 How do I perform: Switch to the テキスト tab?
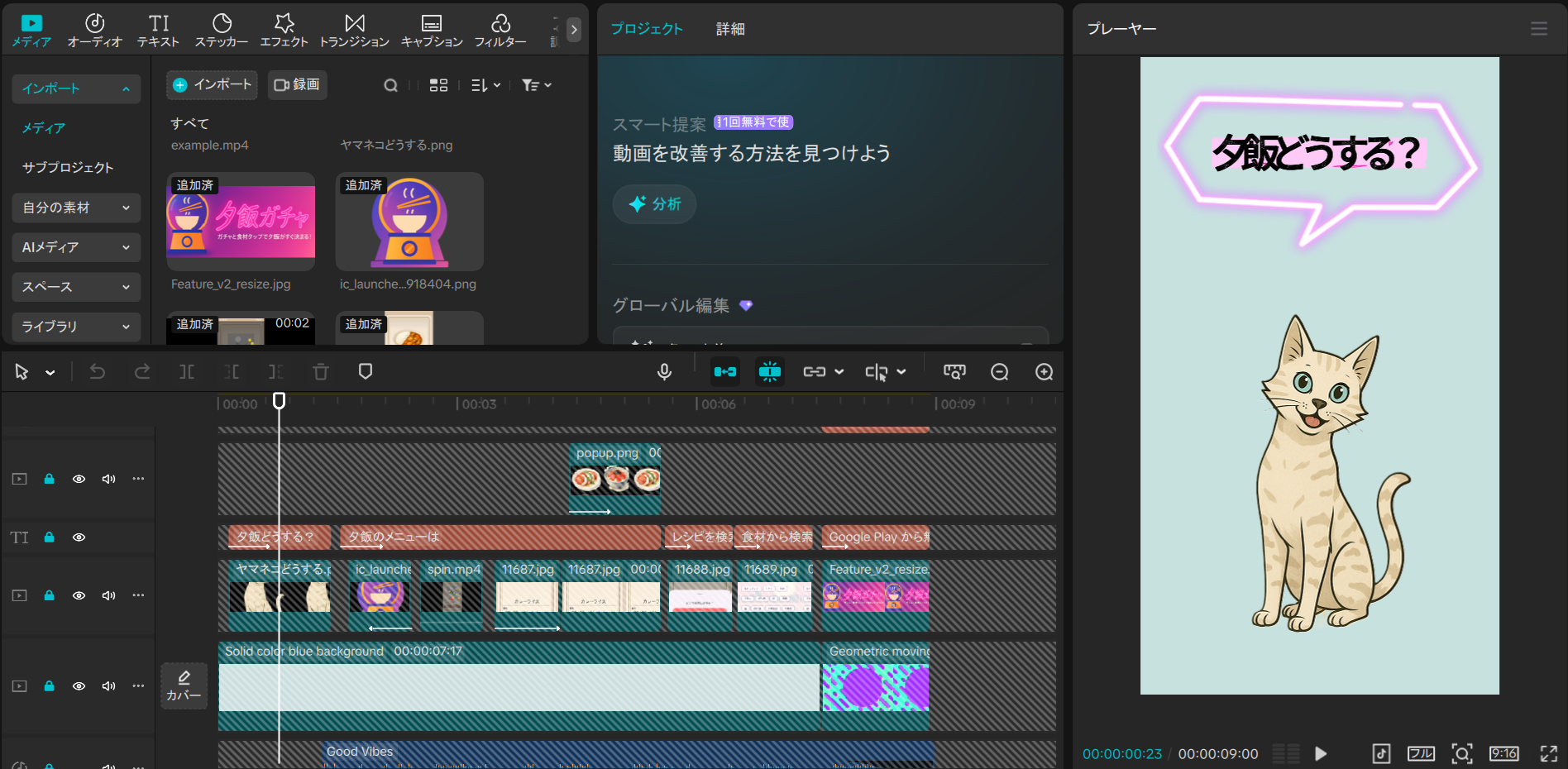158,31
